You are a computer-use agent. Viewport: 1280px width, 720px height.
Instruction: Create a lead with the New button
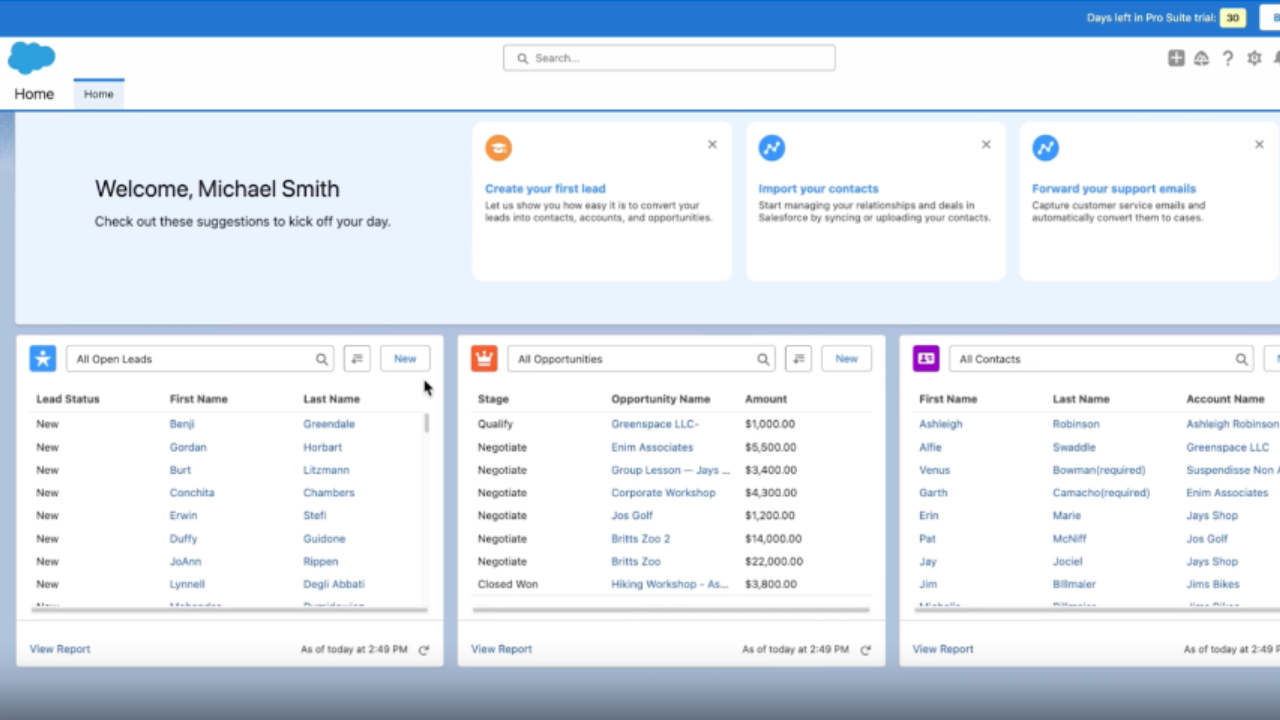coord(404,358)
